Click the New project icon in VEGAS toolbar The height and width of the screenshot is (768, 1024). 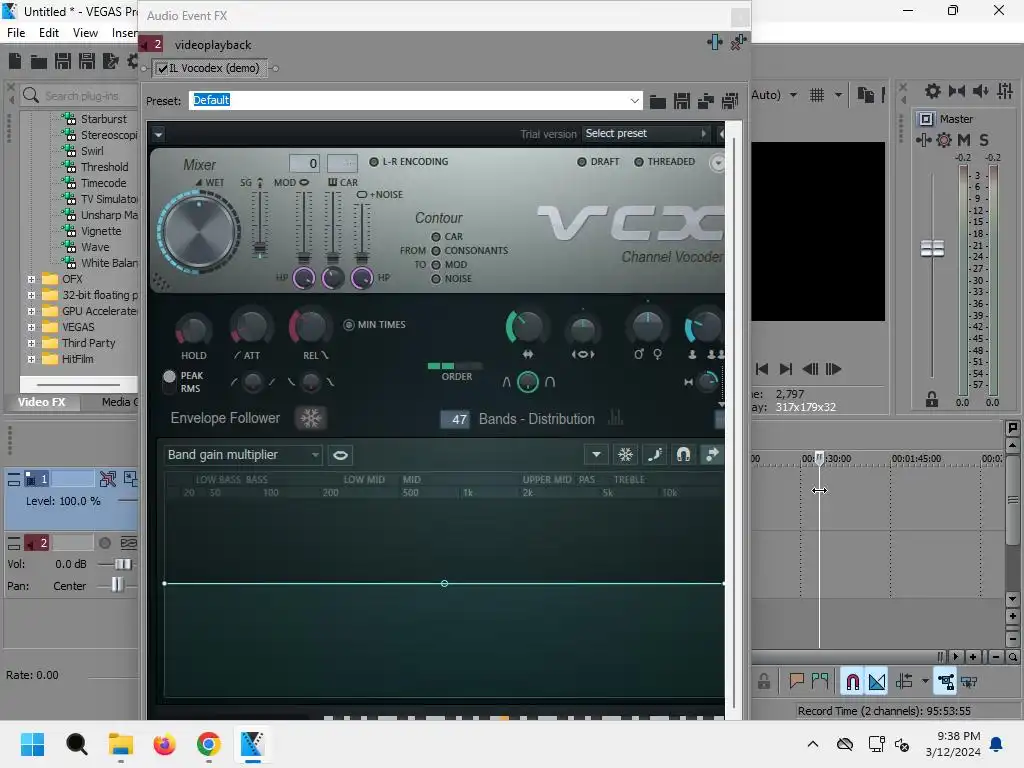(15, 61)
